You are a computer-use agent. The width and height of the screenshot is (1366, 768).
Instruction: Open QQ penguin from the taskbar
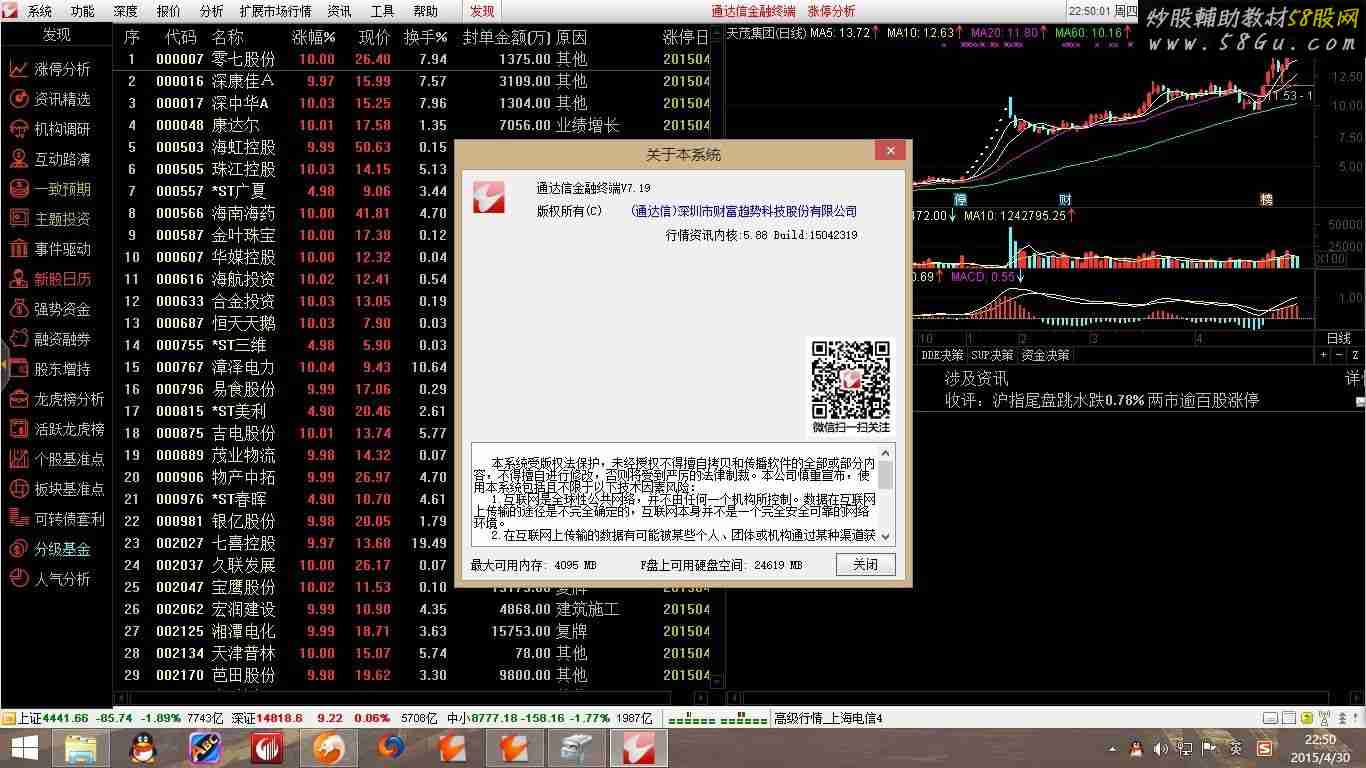(x=143, y=747)
